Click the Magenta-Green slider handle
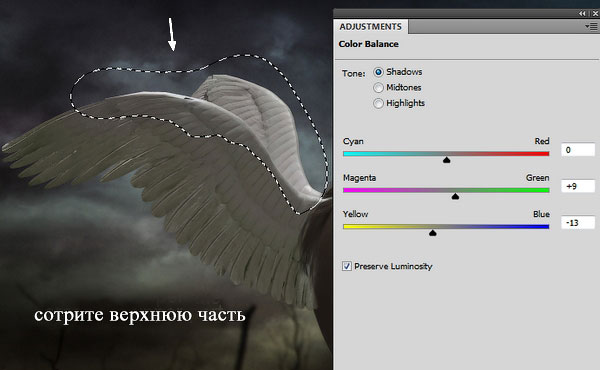Viewport: 600px width, 370px height. pos(455,196)
